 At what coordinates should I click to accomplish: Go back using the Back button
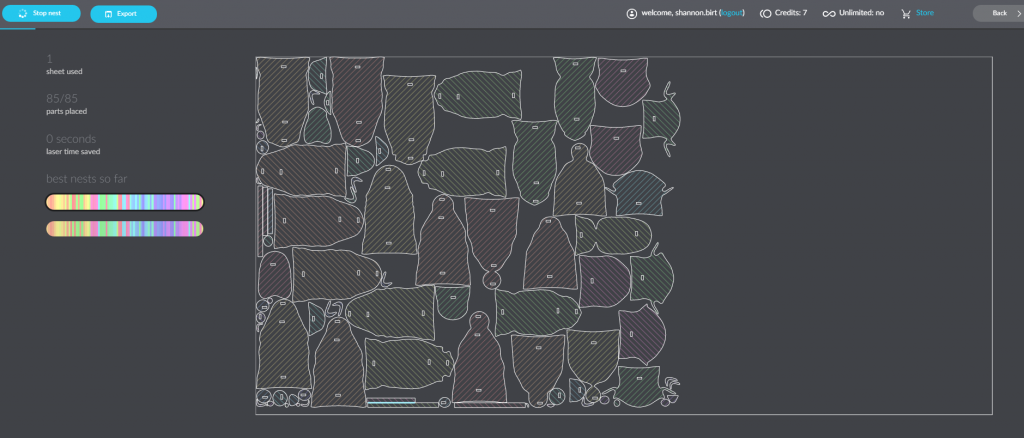click(x=999, y=13)
